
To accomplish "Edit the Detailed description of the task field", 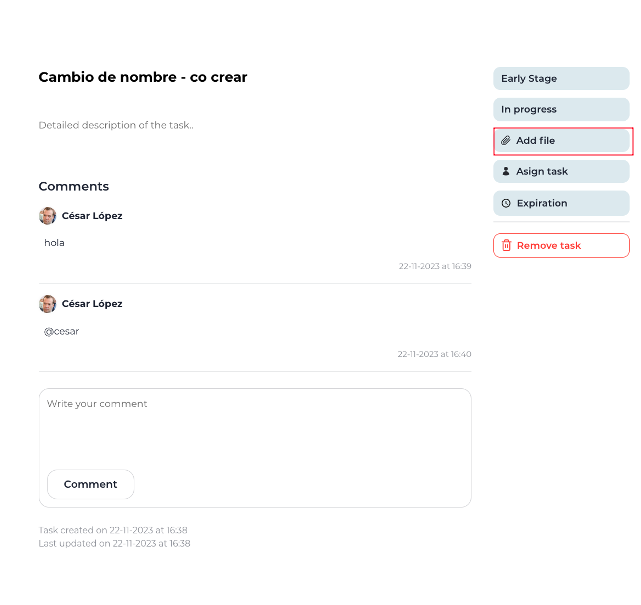I will point(116,125).
